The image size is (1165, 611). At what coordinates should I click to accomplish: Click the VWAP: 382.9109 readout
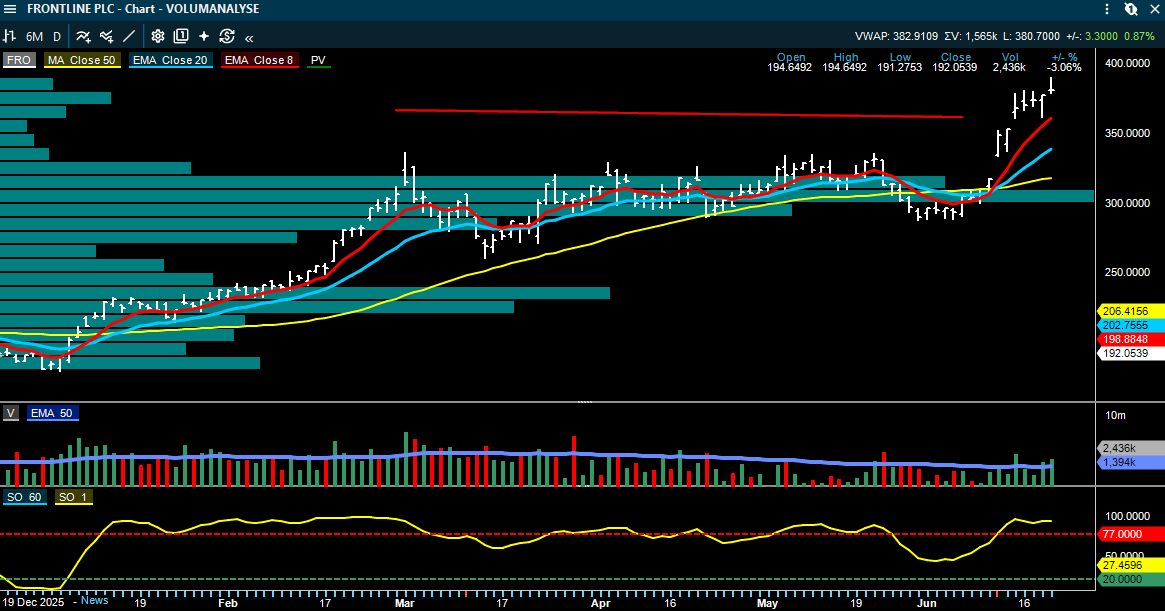point(896,36)
